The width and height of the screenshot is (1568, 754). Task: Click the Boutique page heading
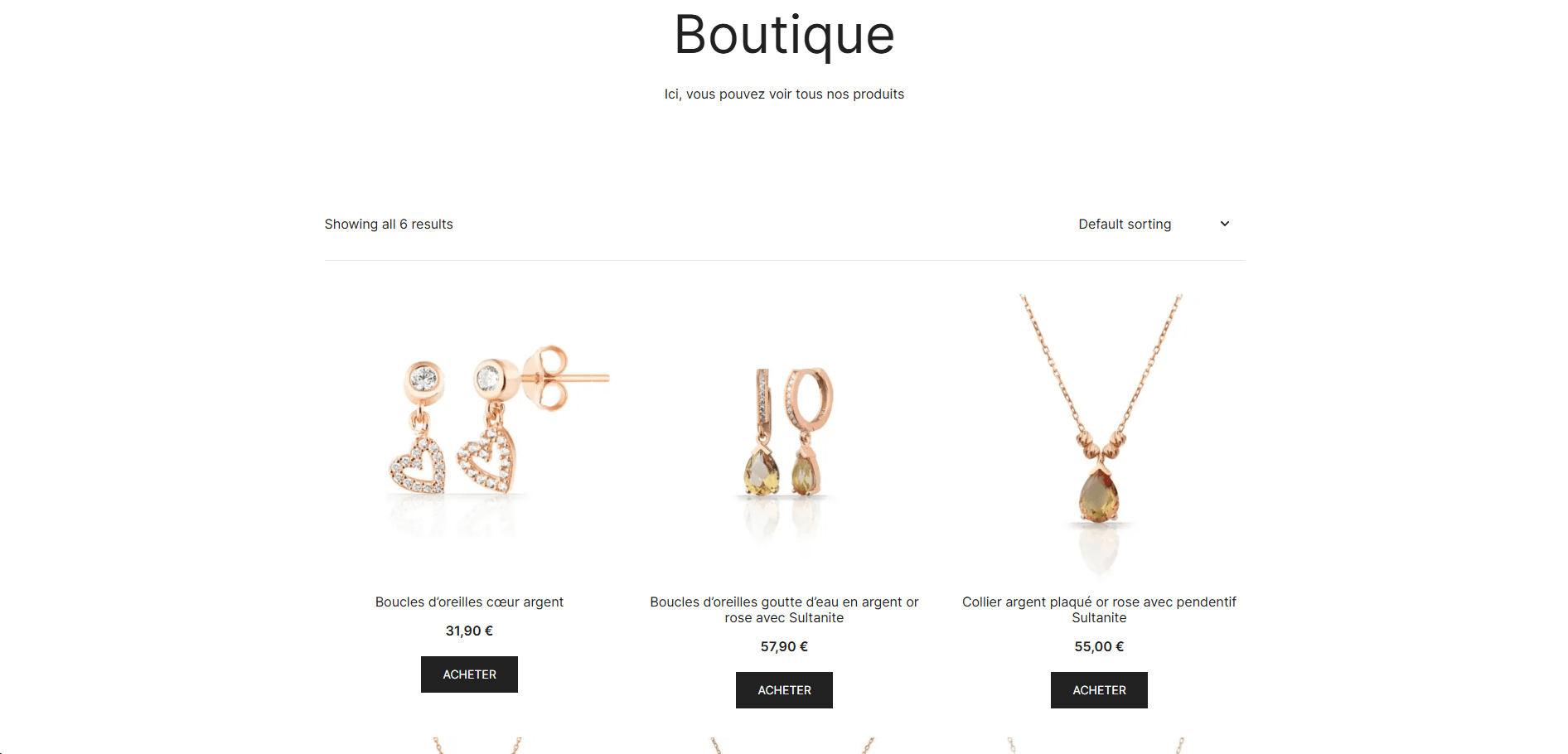784,36
